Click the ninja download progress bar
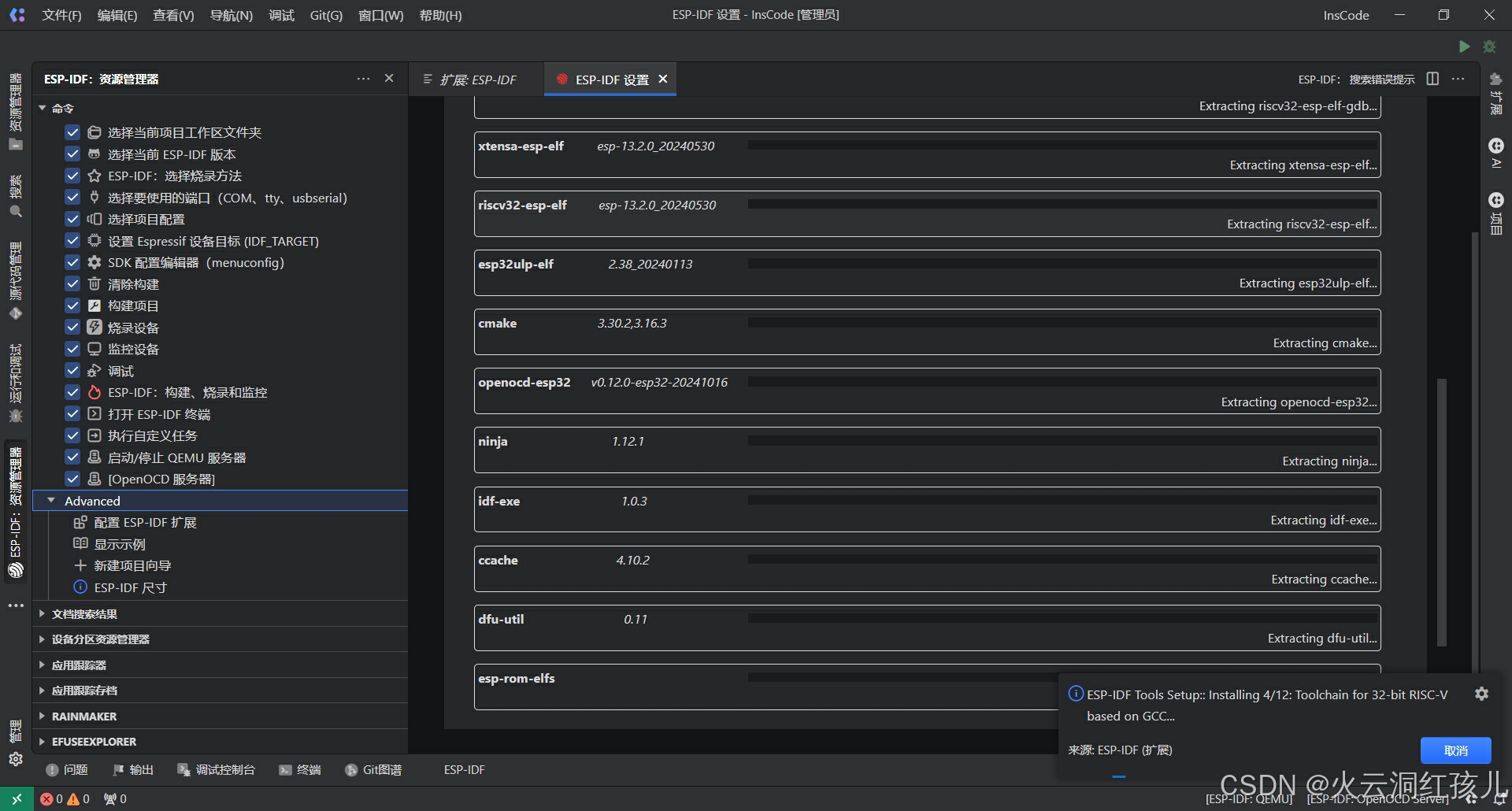 1062,440
